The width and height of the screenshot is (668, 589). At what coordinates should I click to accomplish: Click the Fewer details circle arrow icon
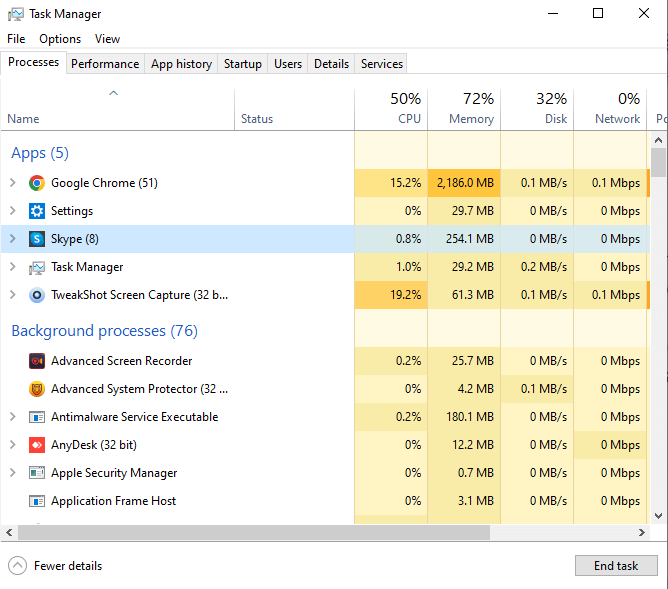click(17, 566)
